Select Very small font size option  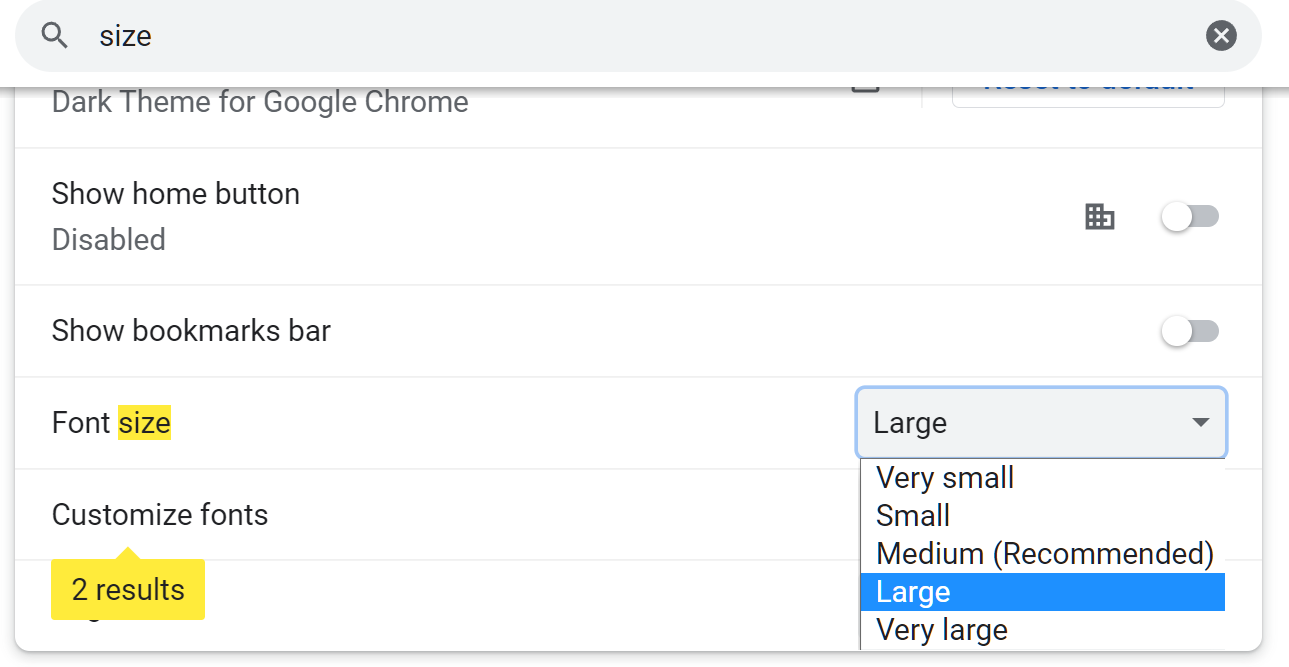point(945,478)
